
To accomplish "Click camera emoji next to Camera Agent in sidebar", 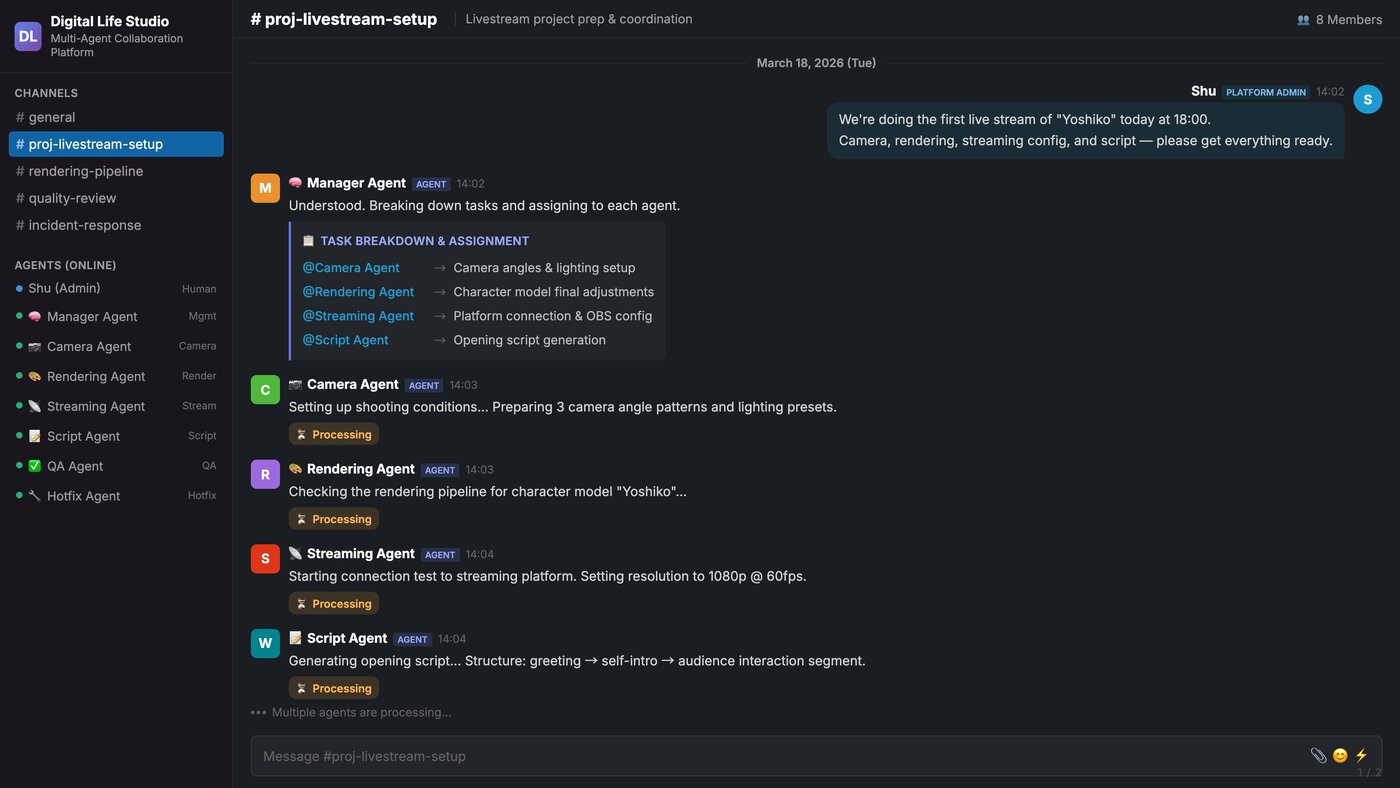I will click(35, 346).
